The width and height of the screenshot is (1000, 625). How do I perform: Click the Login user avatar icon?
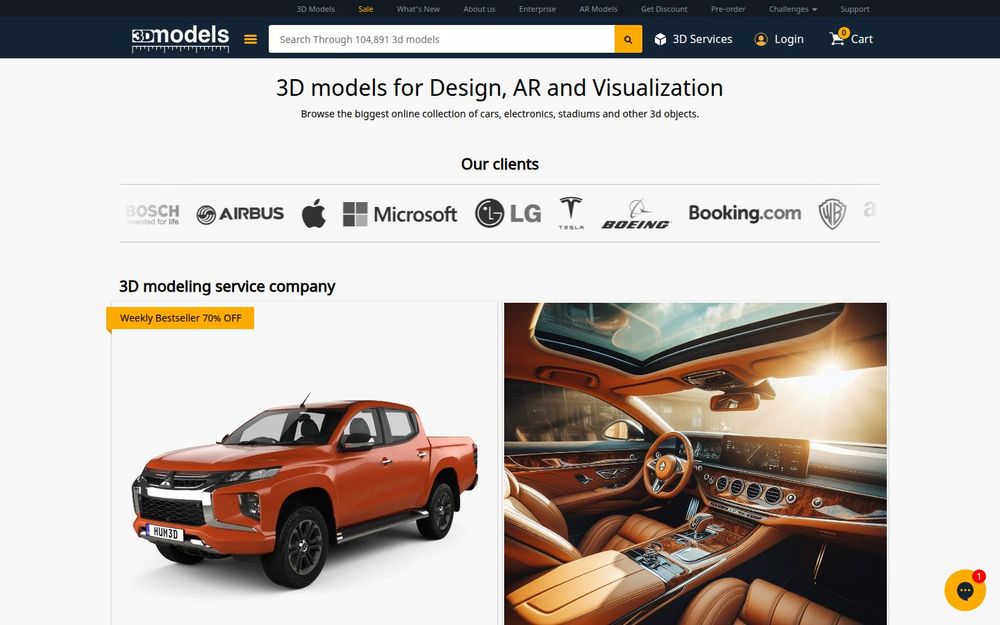[x=761, y=40]
